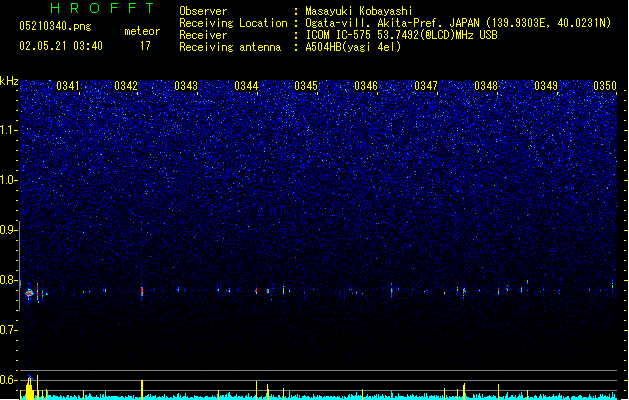Click the 0.8 frequency axis label

8,280
